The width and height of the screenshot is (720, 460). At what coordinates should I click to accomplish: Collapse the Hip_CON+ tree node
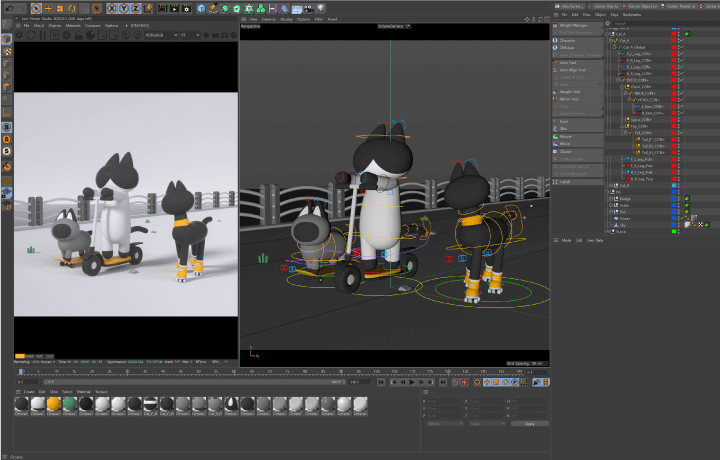tap(622, 126)
